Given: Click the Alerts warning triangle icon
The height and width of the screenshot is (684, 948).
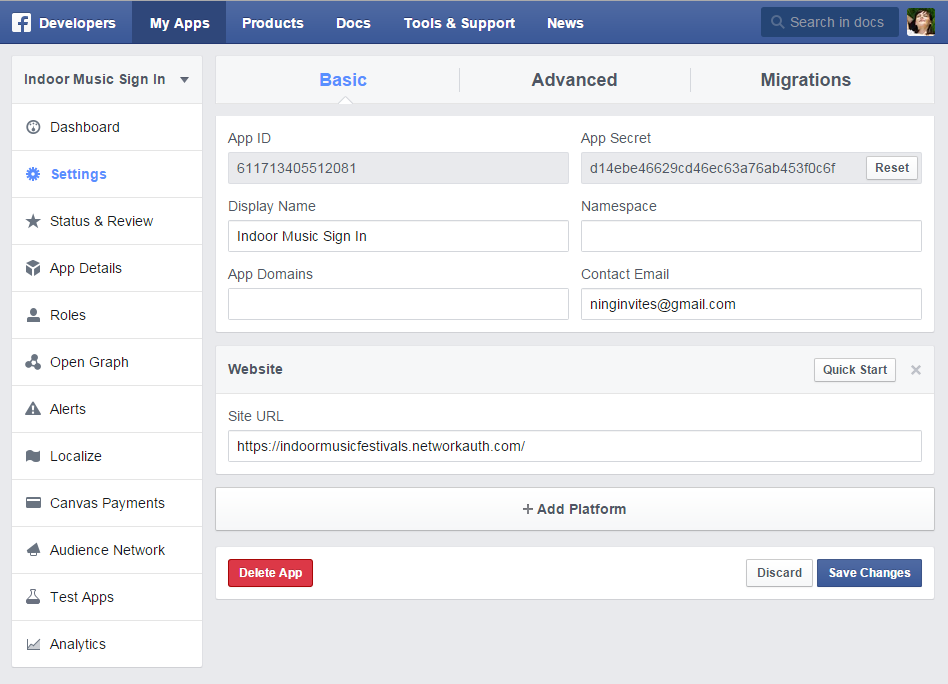Looking at the screenshot, I should [33, 409].
